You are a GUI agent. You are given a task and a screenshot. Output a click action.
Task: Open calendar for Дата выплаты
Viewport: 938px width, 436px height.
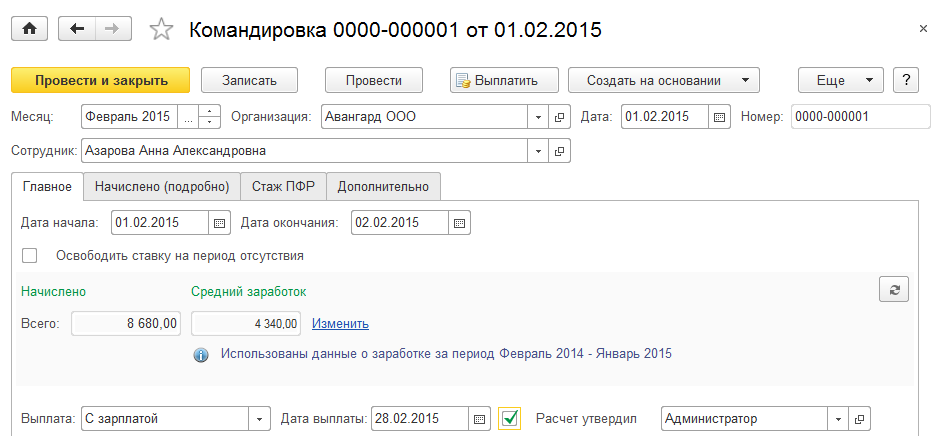pos(480,418)
